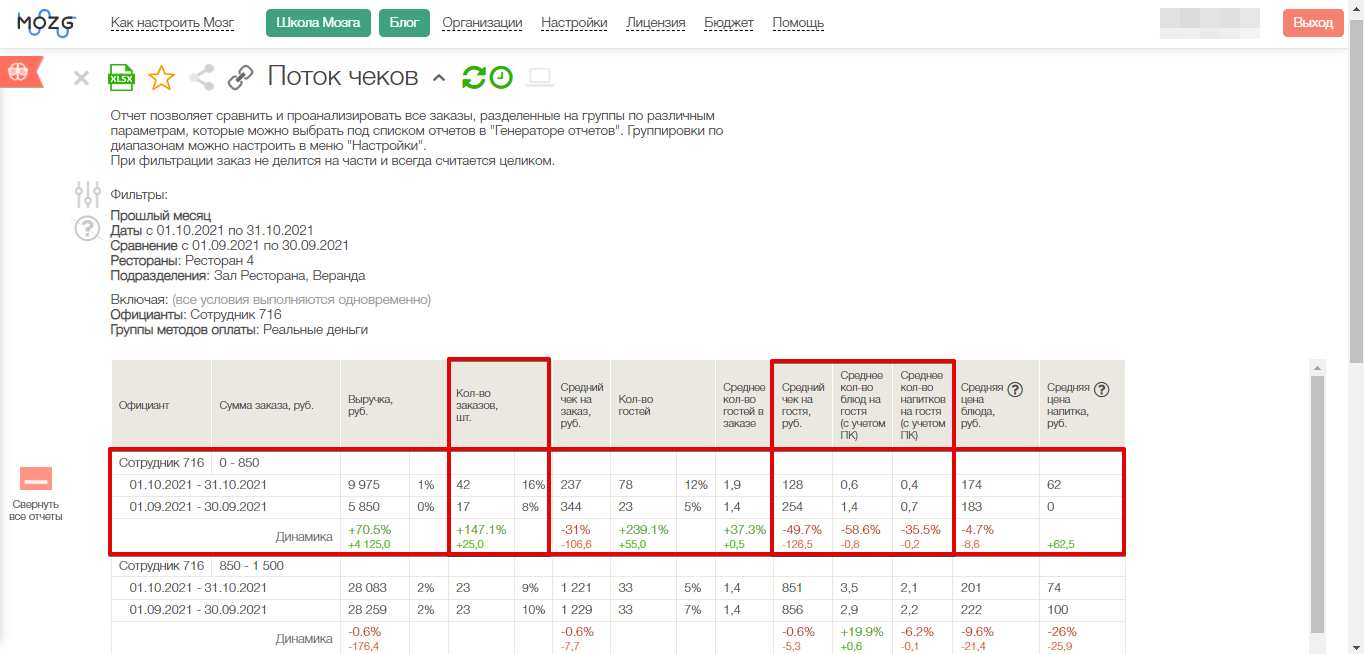The width and height of the screenshot is (1364, 654).
Task: Click the help icon under the filters
Action: (x=88, y=229)
